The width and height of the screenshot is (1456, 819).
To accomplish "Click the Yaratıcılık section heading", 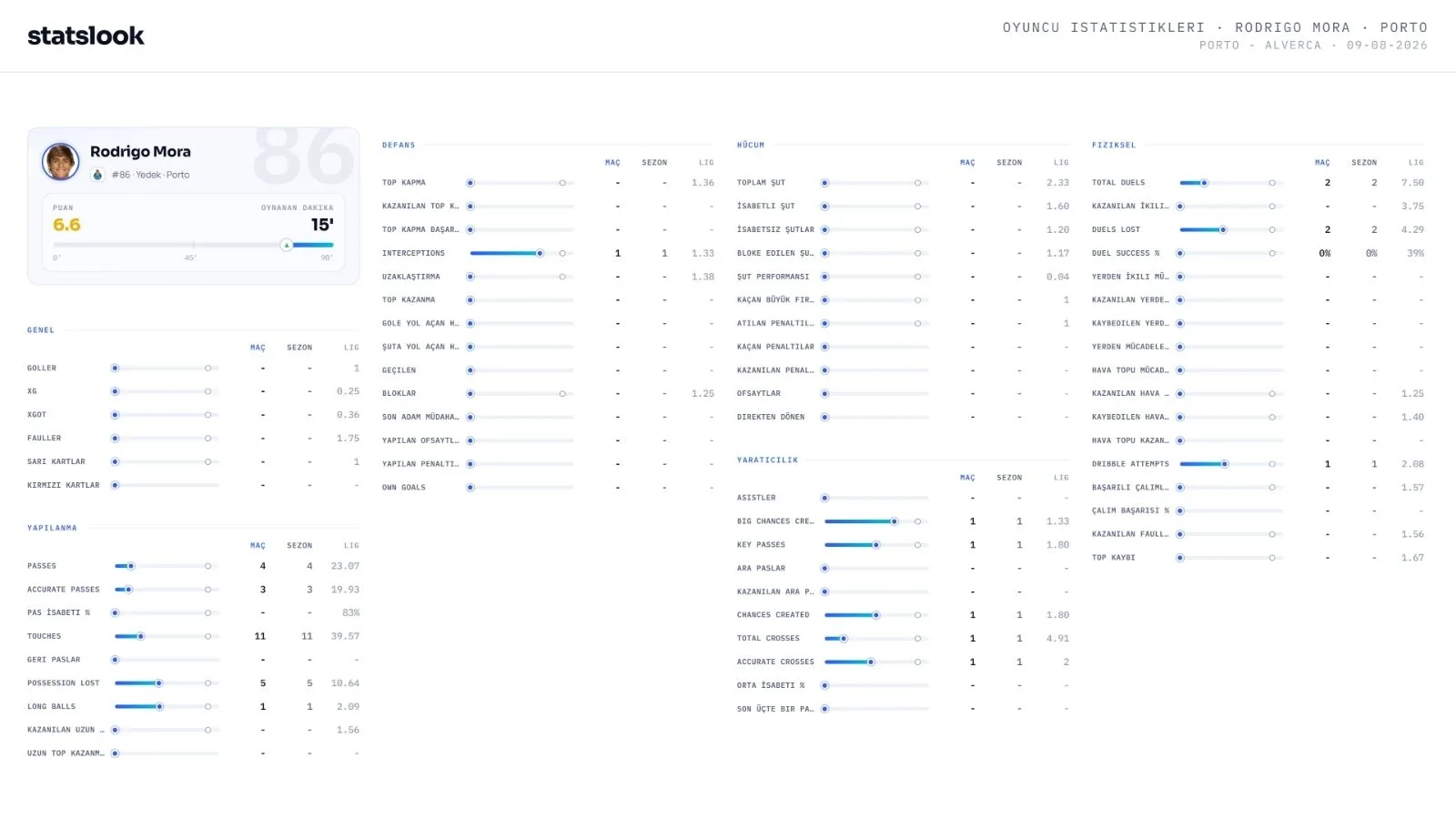I will pos(767,460).
